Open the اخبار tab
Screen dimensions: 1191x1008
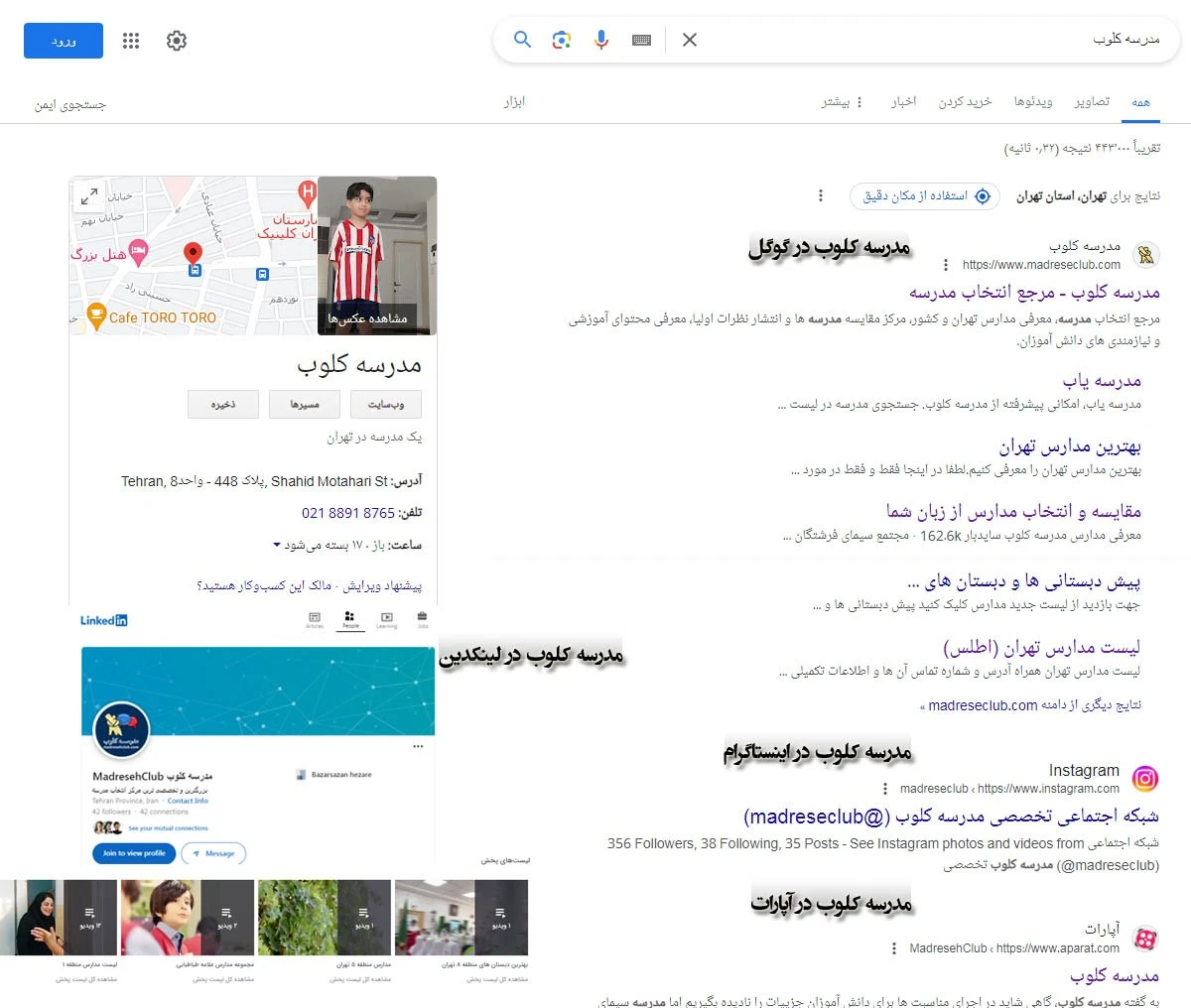point(903,102)
